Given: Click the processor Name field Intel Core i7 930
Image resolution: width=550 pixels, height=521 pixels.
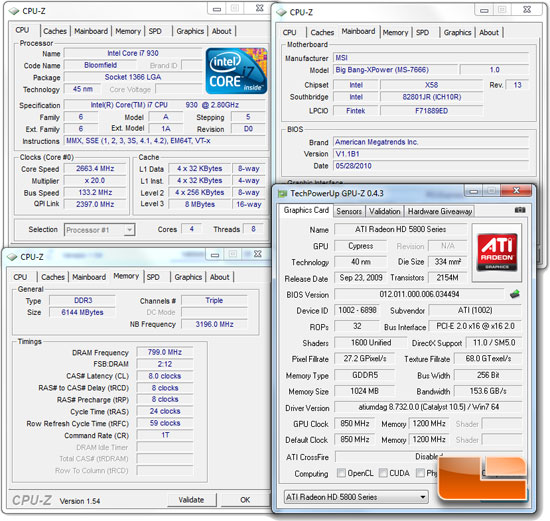Looking at the screenshot, I should pos(133,53).
